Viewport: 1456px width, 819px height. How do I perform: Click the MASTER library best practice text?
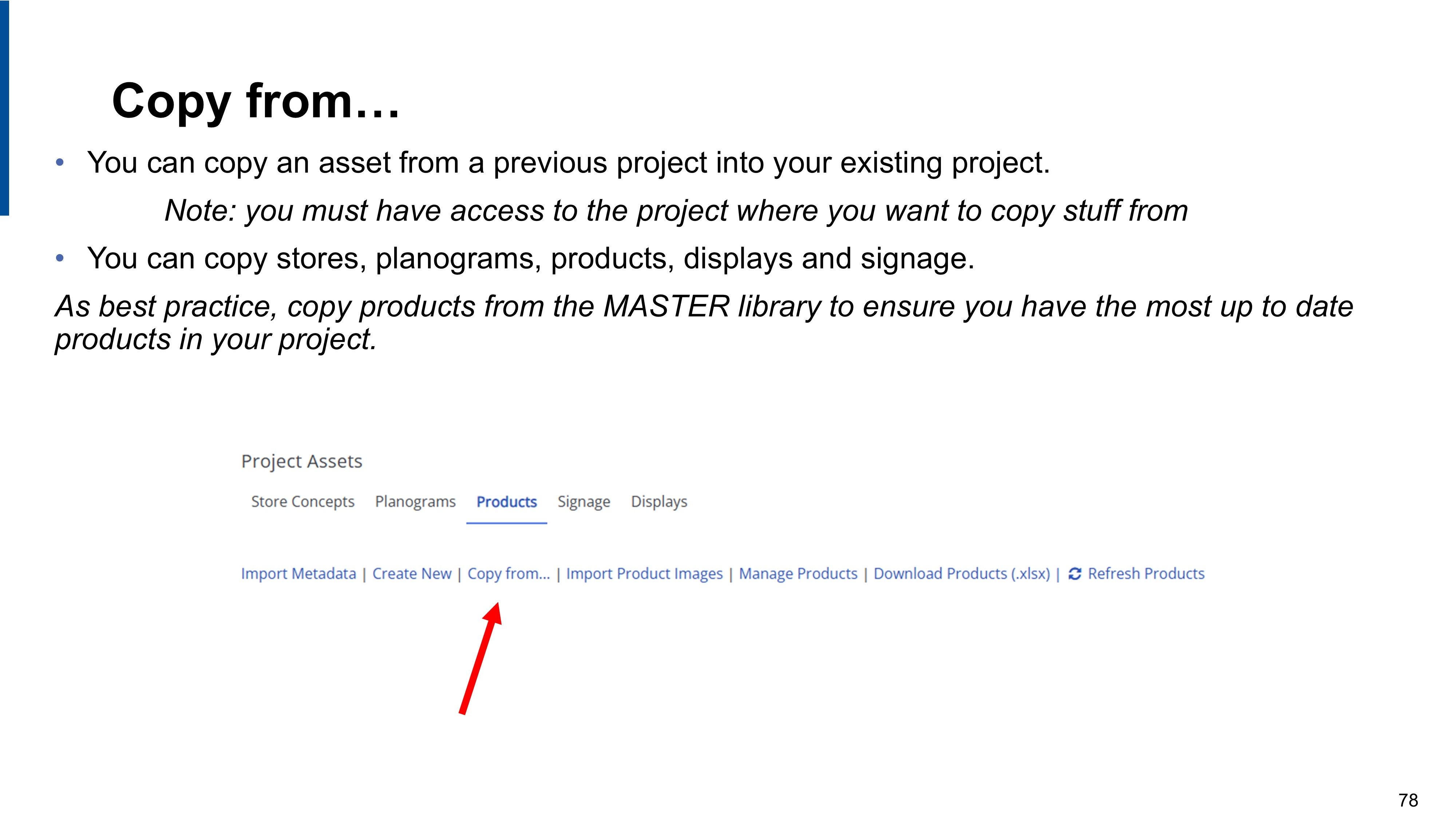tap(704, 322)
